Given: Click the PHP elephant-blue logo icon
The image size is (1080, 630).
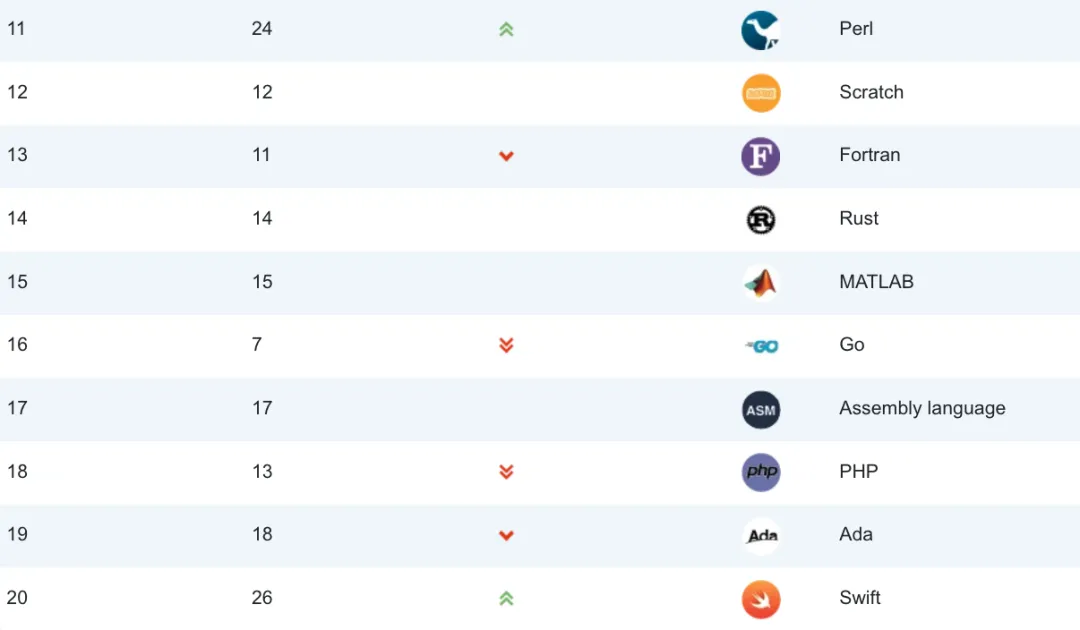Looking at the screenshot, I should 761,472.
